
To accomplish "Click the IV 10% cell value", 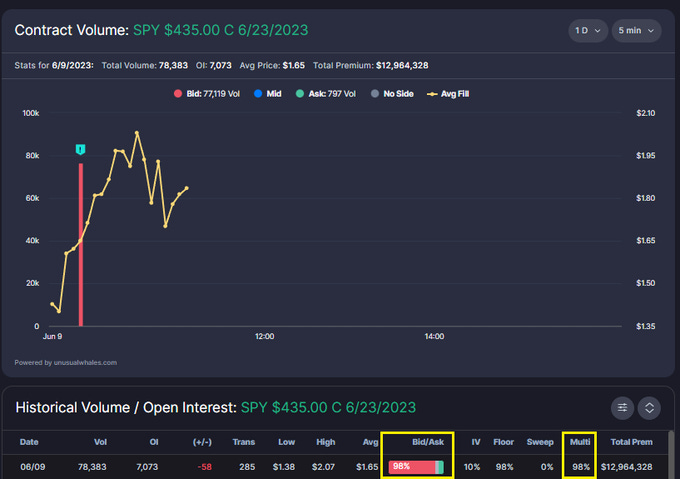I will coord(472,467).
